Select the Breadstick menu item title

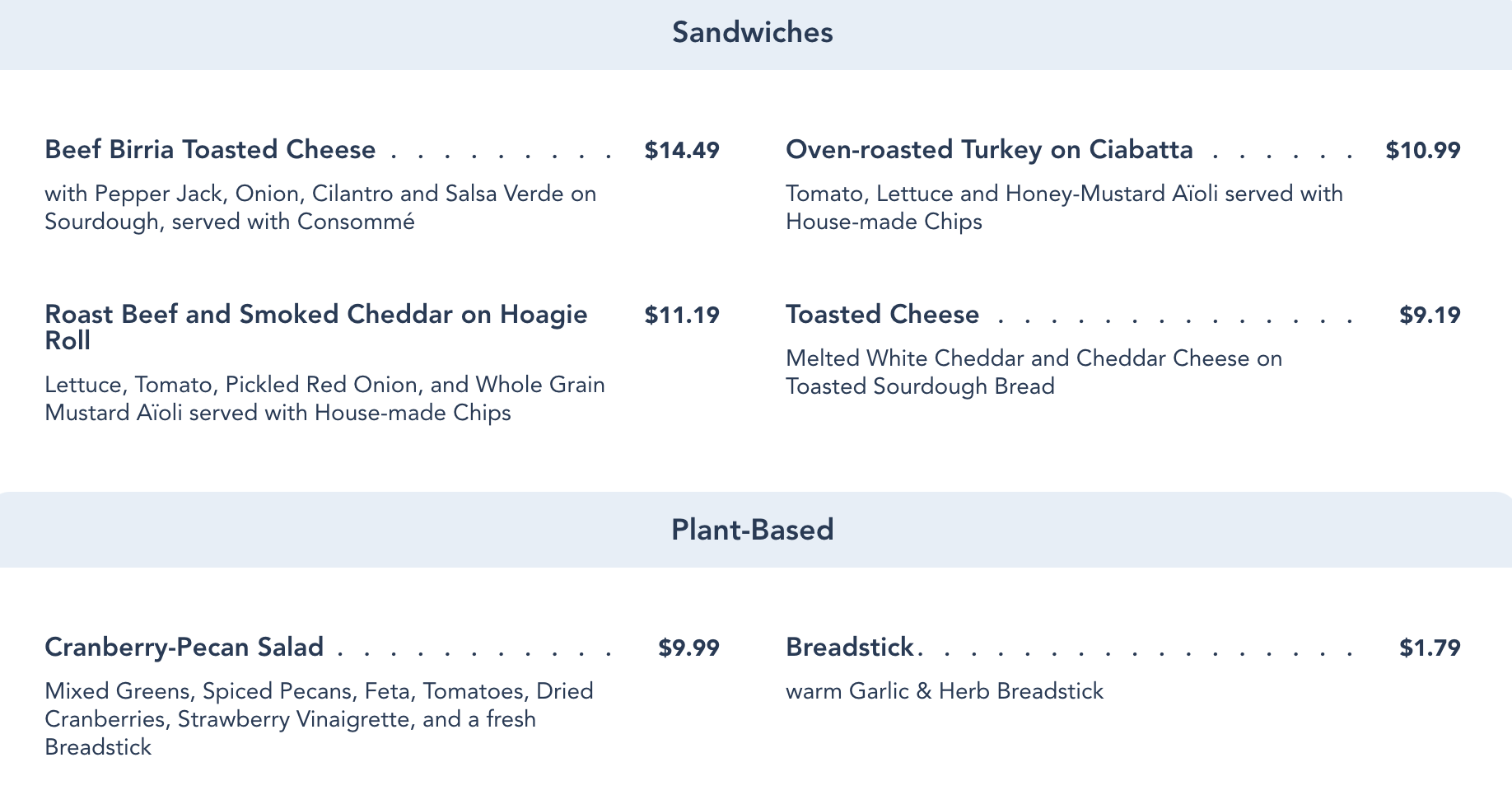point(849,648)
